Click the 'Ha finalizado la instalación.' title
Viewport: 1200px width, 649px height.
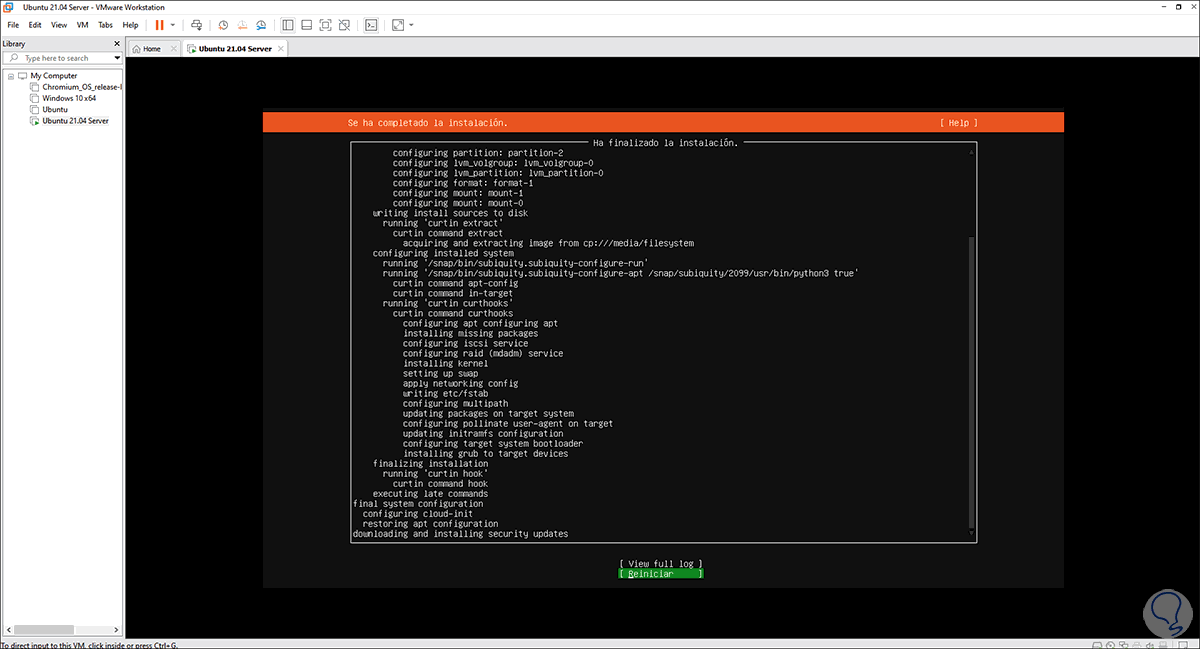click(665, 143)
